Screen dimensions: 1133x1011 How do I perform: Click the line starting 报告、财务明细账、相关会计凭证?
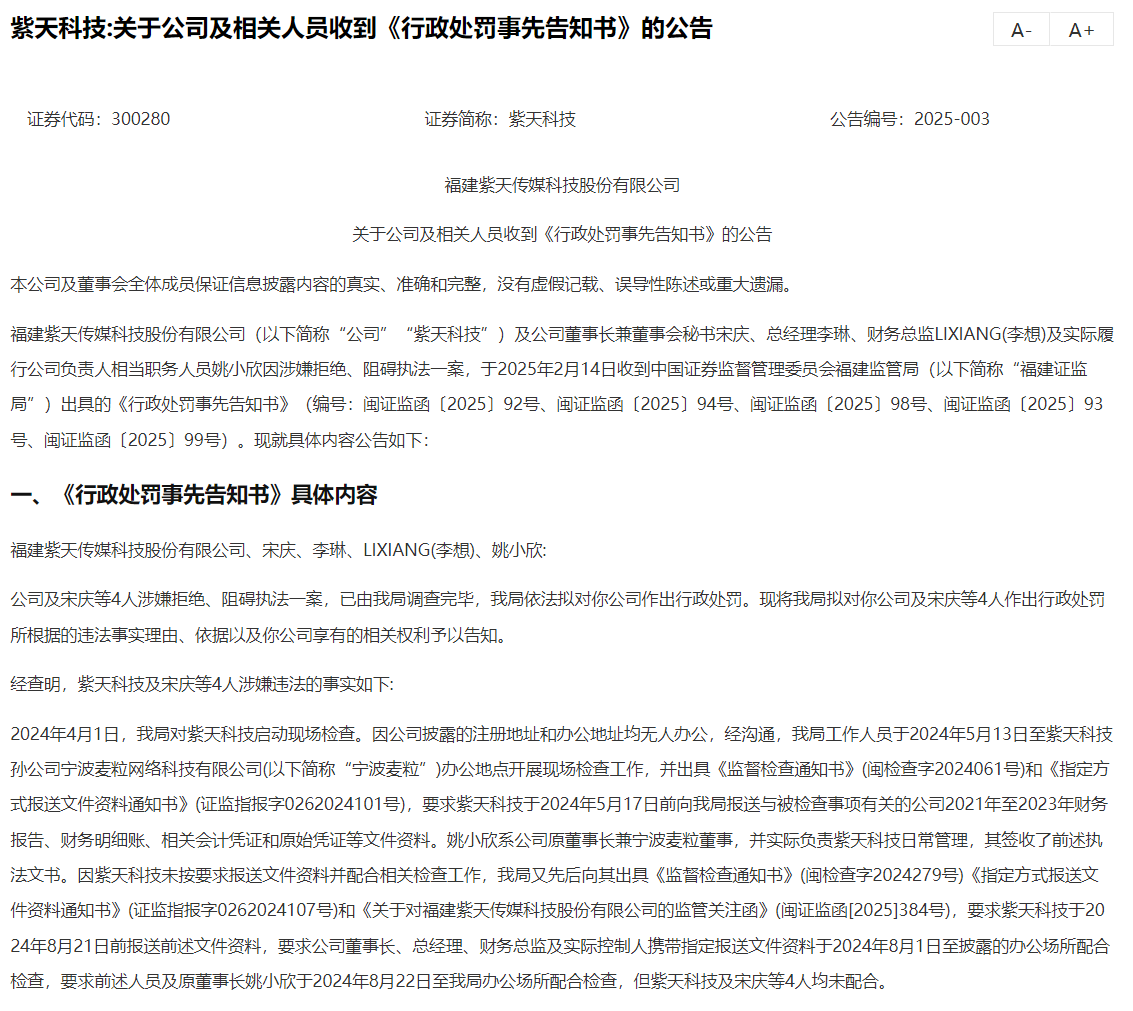(556, 840)
